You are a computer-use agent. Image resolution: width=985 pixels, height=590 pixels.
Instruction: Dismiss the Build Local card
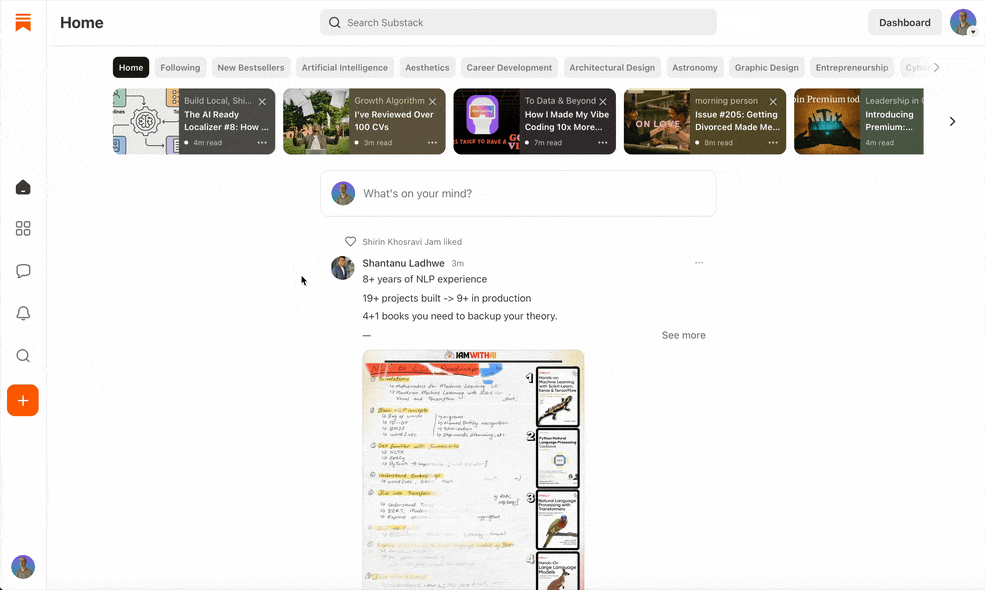coord(263,101)
